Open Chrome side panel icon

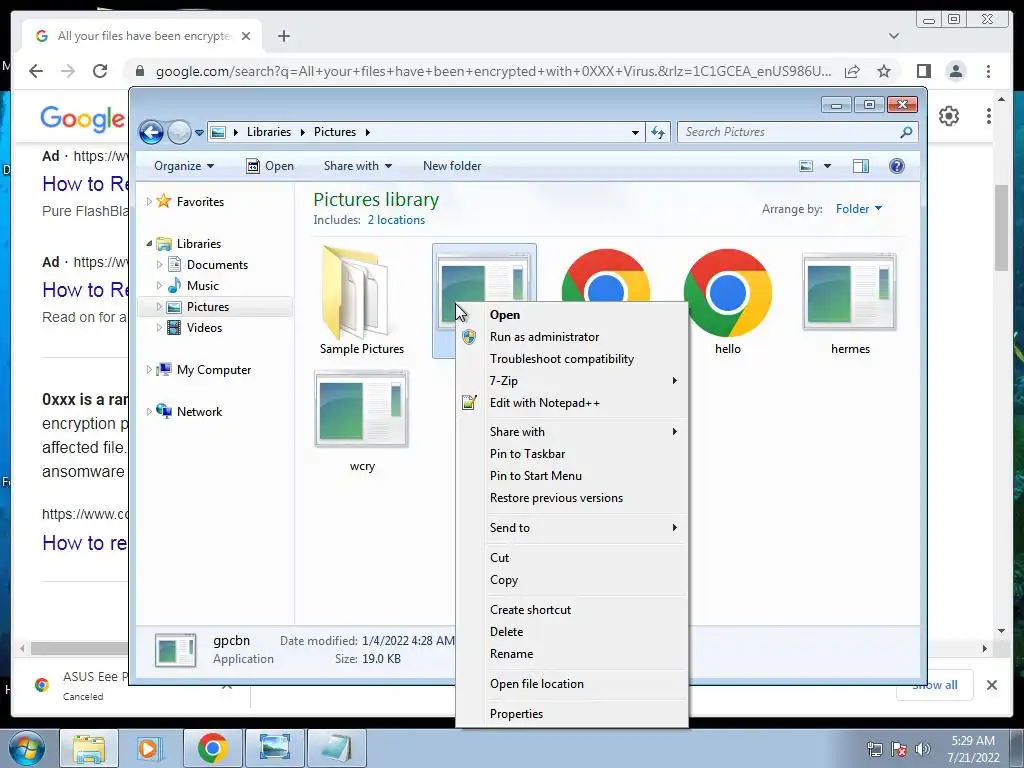(923, 71)
